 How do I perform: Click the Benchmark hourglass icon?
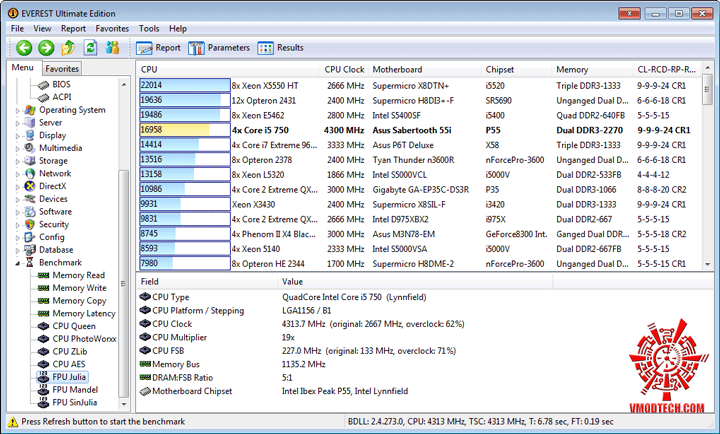[x=30, y=263]
